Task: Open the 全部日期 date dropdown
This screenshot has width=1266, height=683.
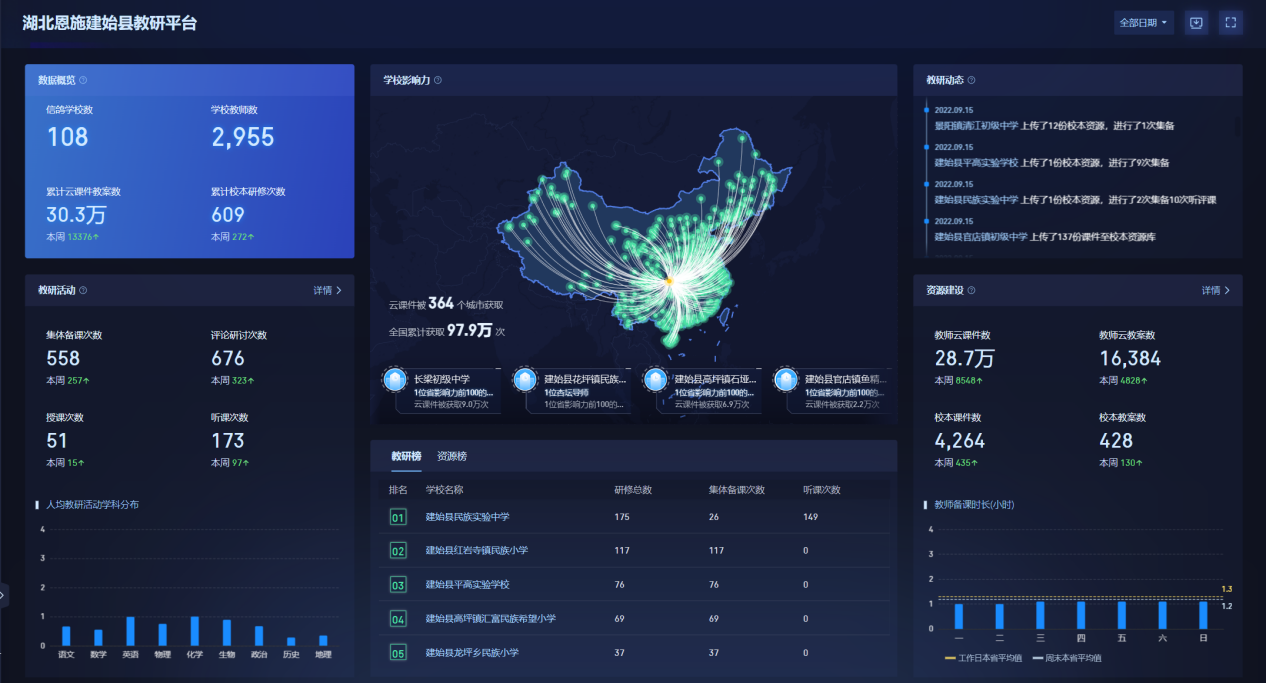Action: [x=1143, y=23]
